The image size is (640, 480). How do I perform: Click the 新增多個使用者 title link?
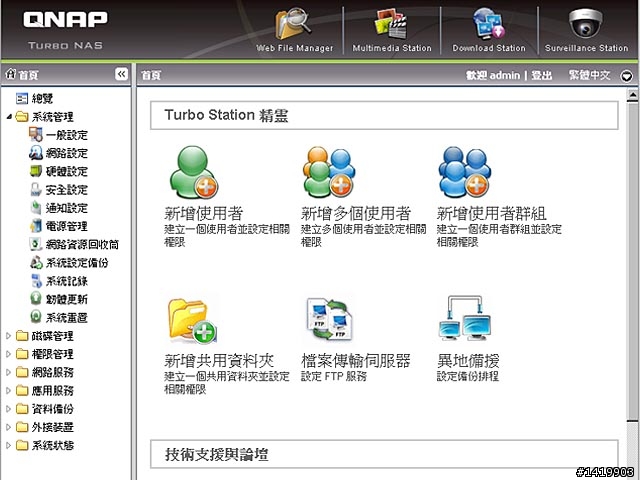[356, 213]
